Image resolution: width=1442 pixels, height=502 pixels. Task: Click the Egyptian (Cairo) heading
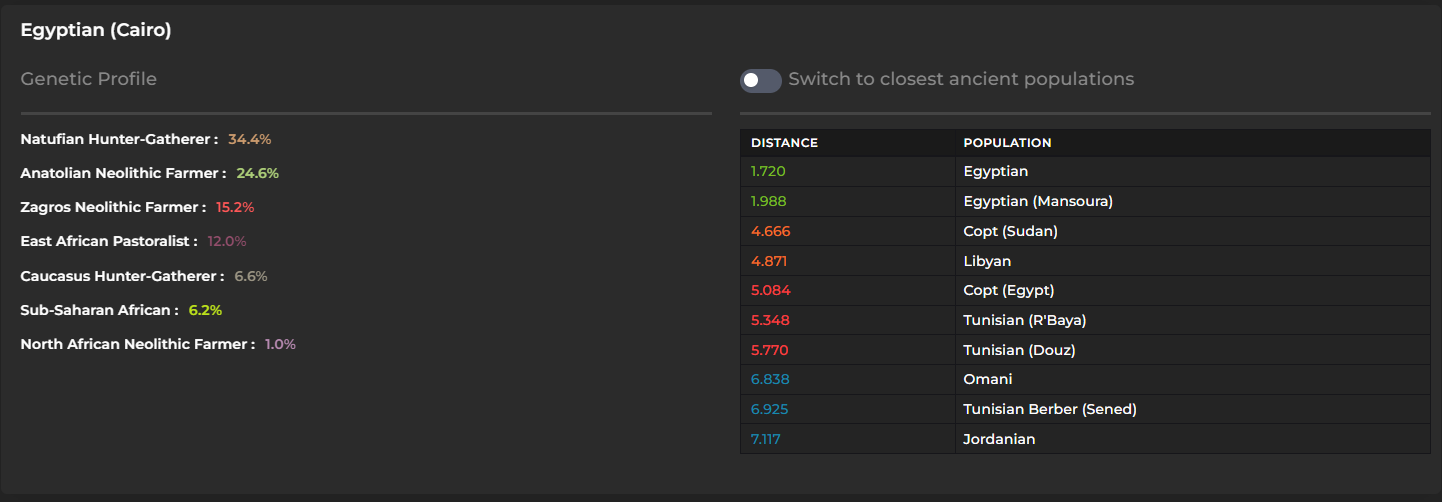click(x=96, y=30)
